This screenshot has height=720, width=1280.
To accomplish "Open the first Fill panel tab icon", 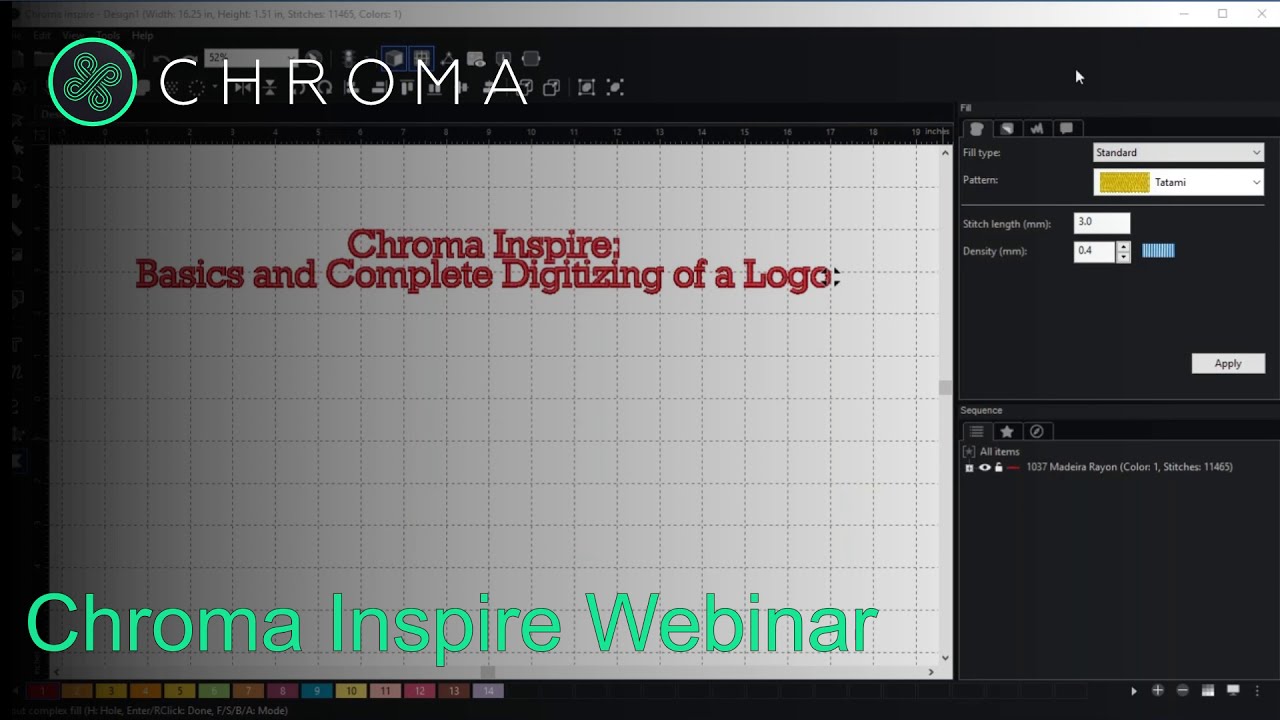I will tap(977, 128).
